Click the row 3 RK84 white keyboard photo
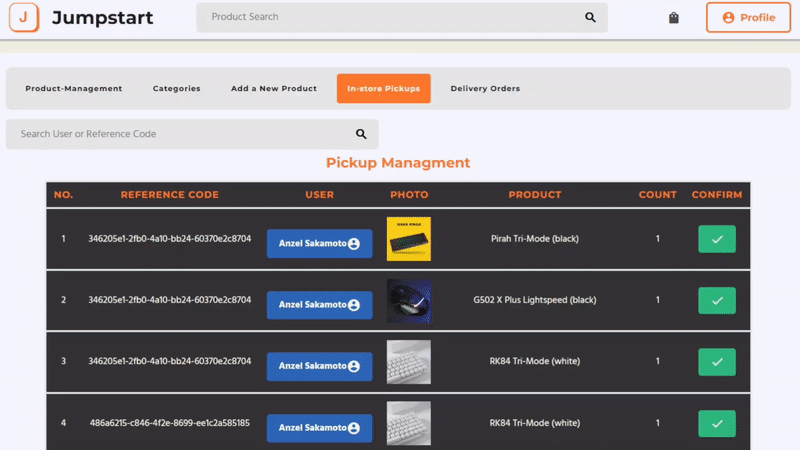800x450 pixels. tap(409, 362)
